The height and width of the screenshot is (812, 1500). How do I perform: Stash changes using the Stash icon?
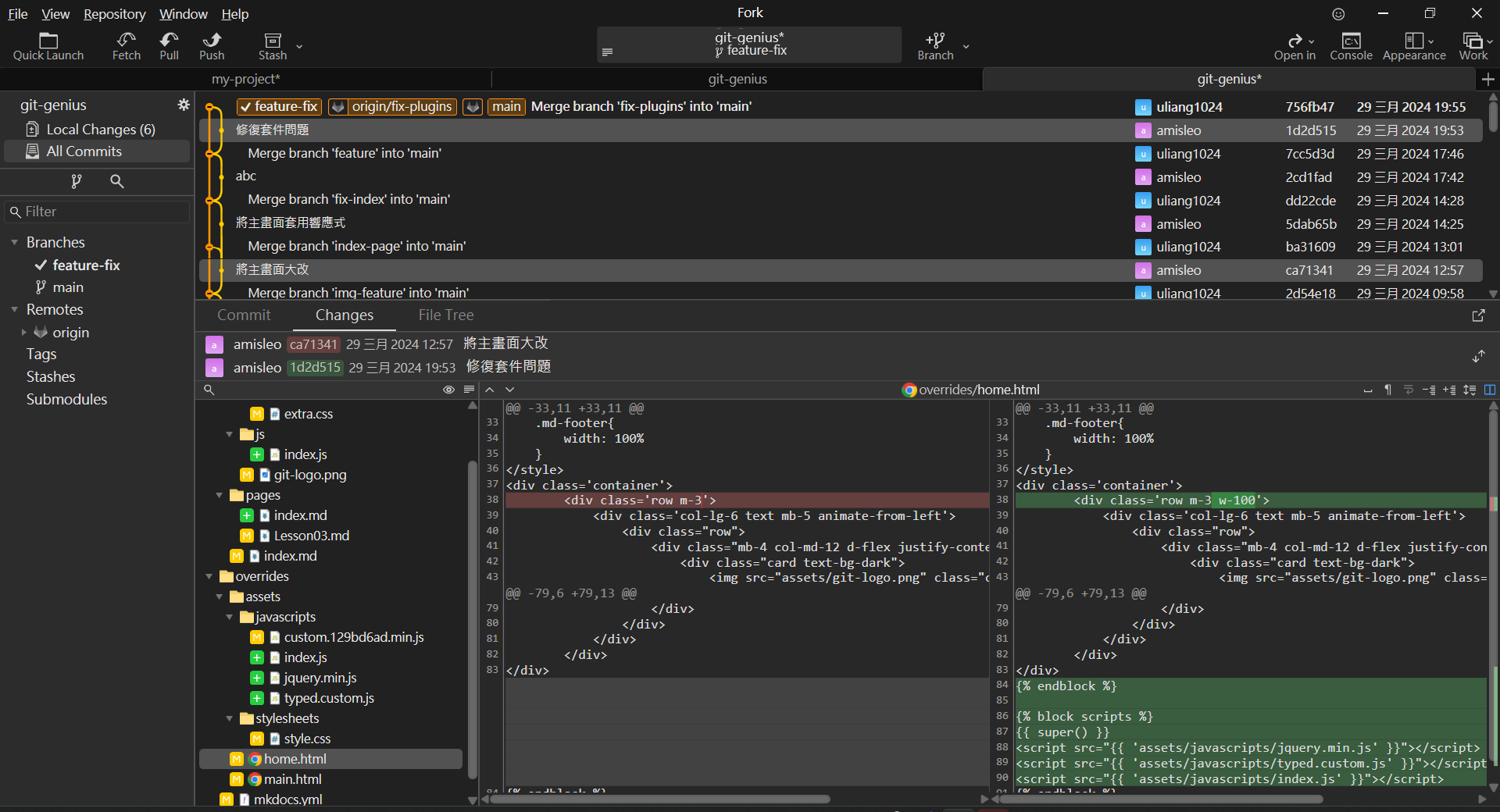273,46
